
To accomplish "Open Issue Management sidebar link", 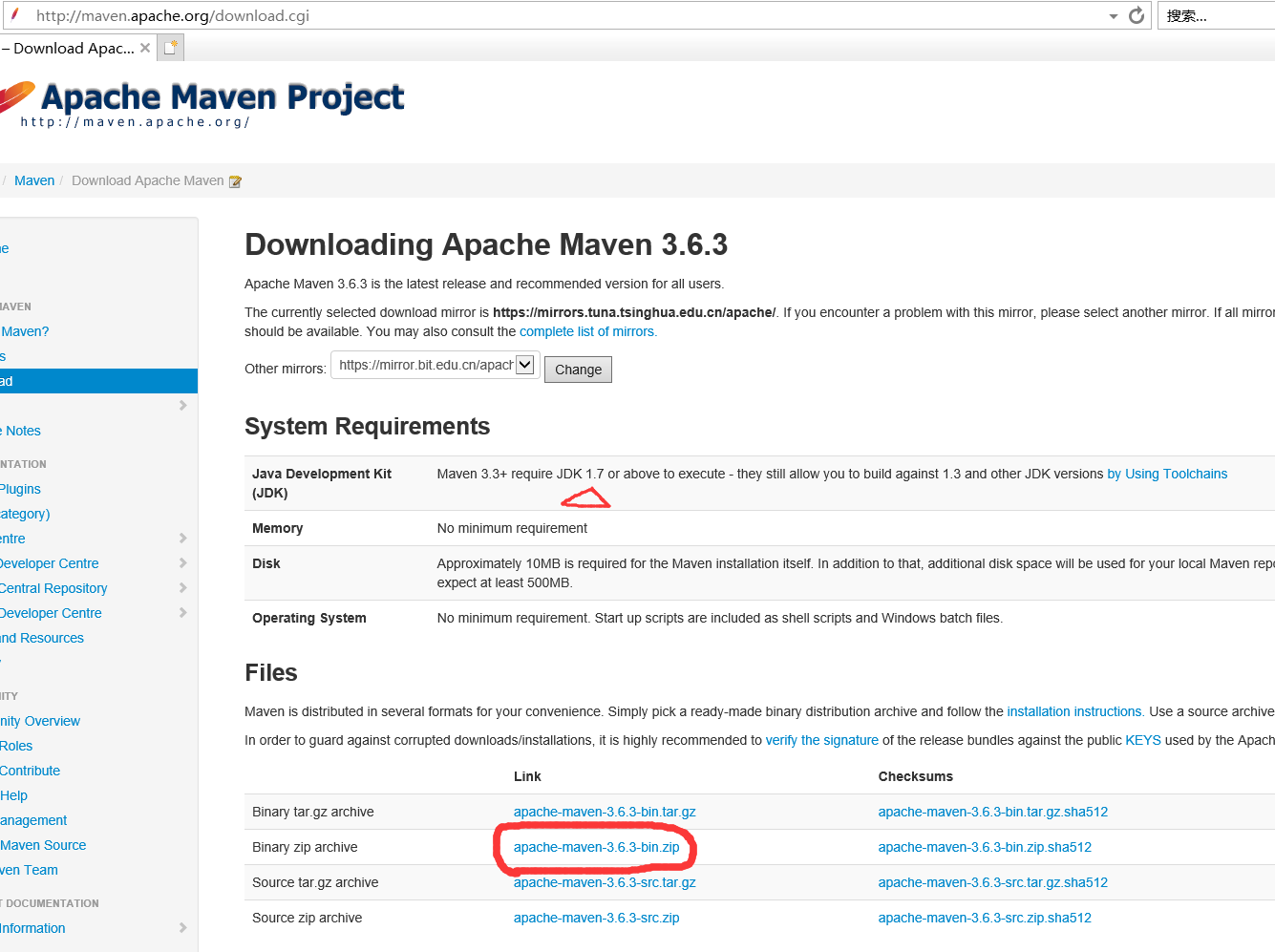I will 33,820.
